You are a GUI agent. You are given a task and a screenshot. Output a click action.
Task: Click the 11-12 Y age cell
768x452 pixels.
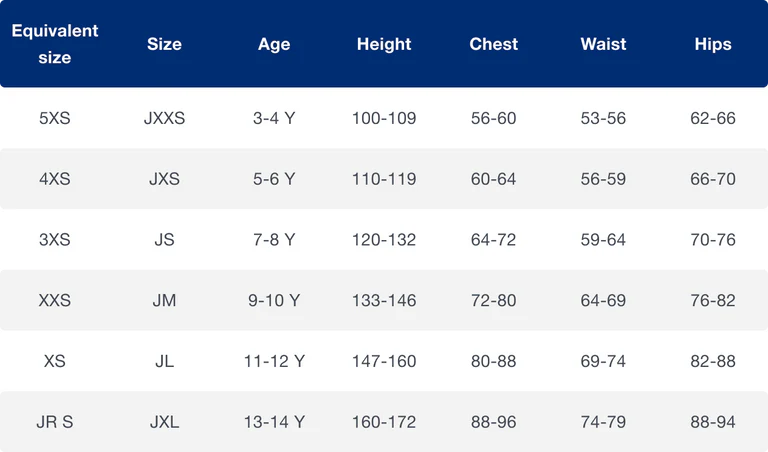coord(274,361)
